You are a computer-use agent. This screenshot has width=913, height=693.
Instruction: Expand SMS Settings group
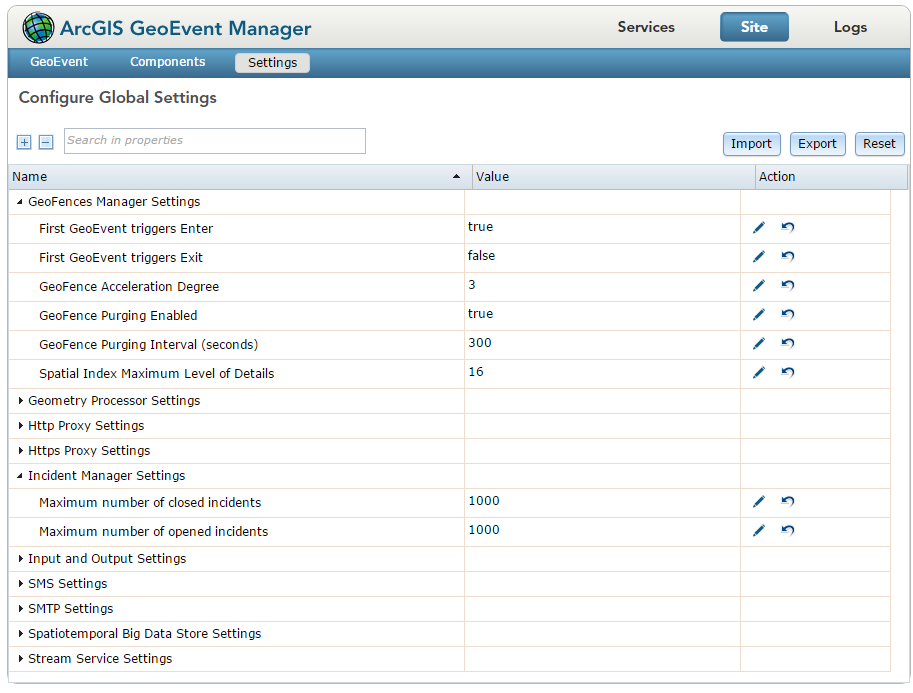pos(20,584)
